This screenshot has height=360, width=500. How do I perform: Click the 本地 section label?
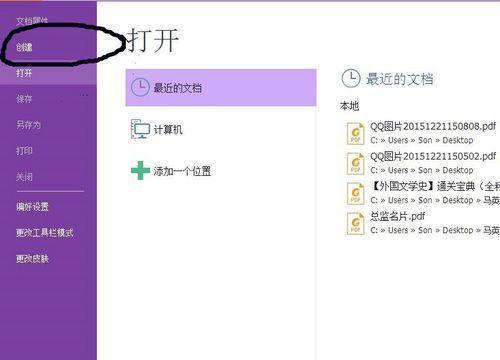(349, 106)
